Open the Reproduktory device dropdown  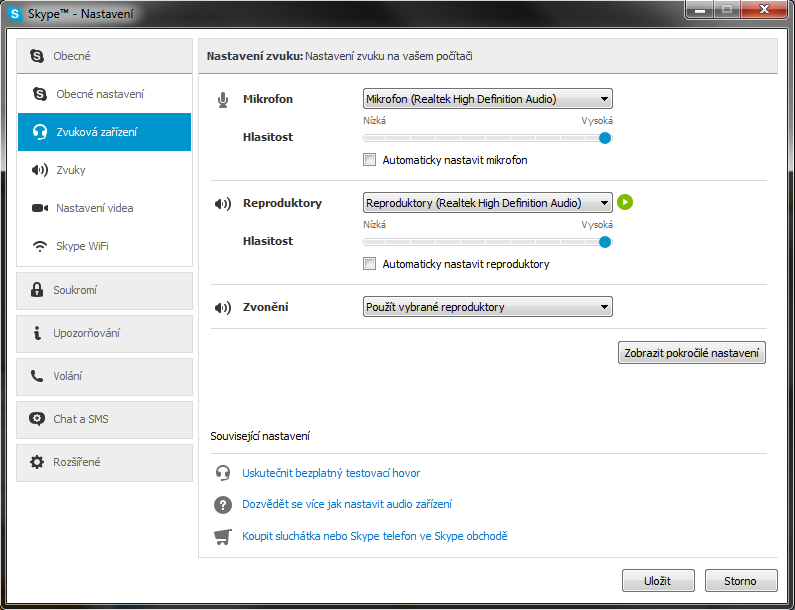[x=488, y=203]
